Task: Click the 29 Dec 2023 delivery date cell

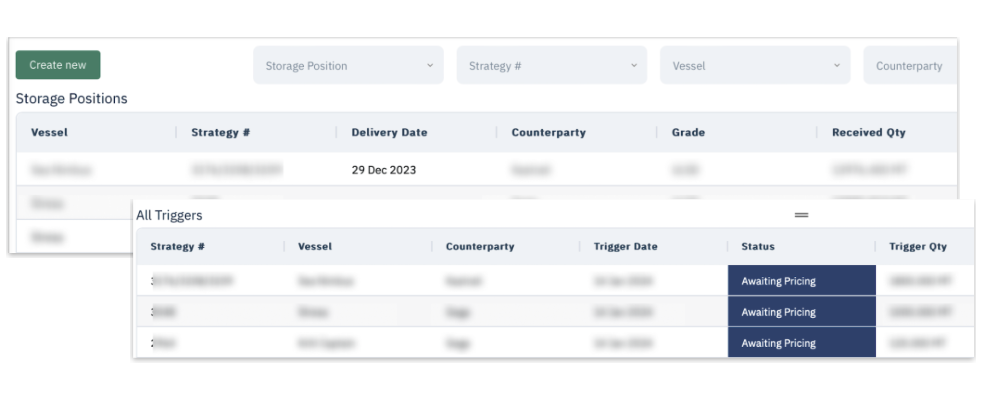Action: [384, 170]
